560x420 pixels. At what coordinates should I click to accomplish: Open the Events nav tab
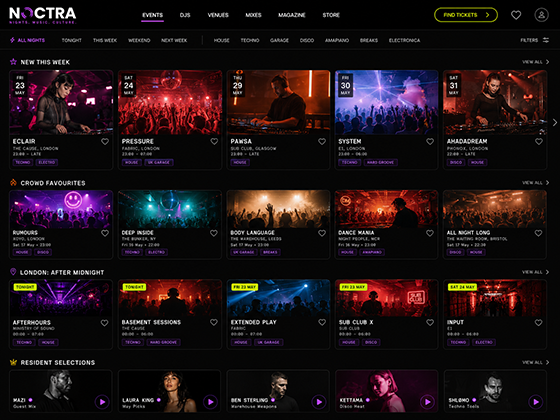(x=152, y=15)
